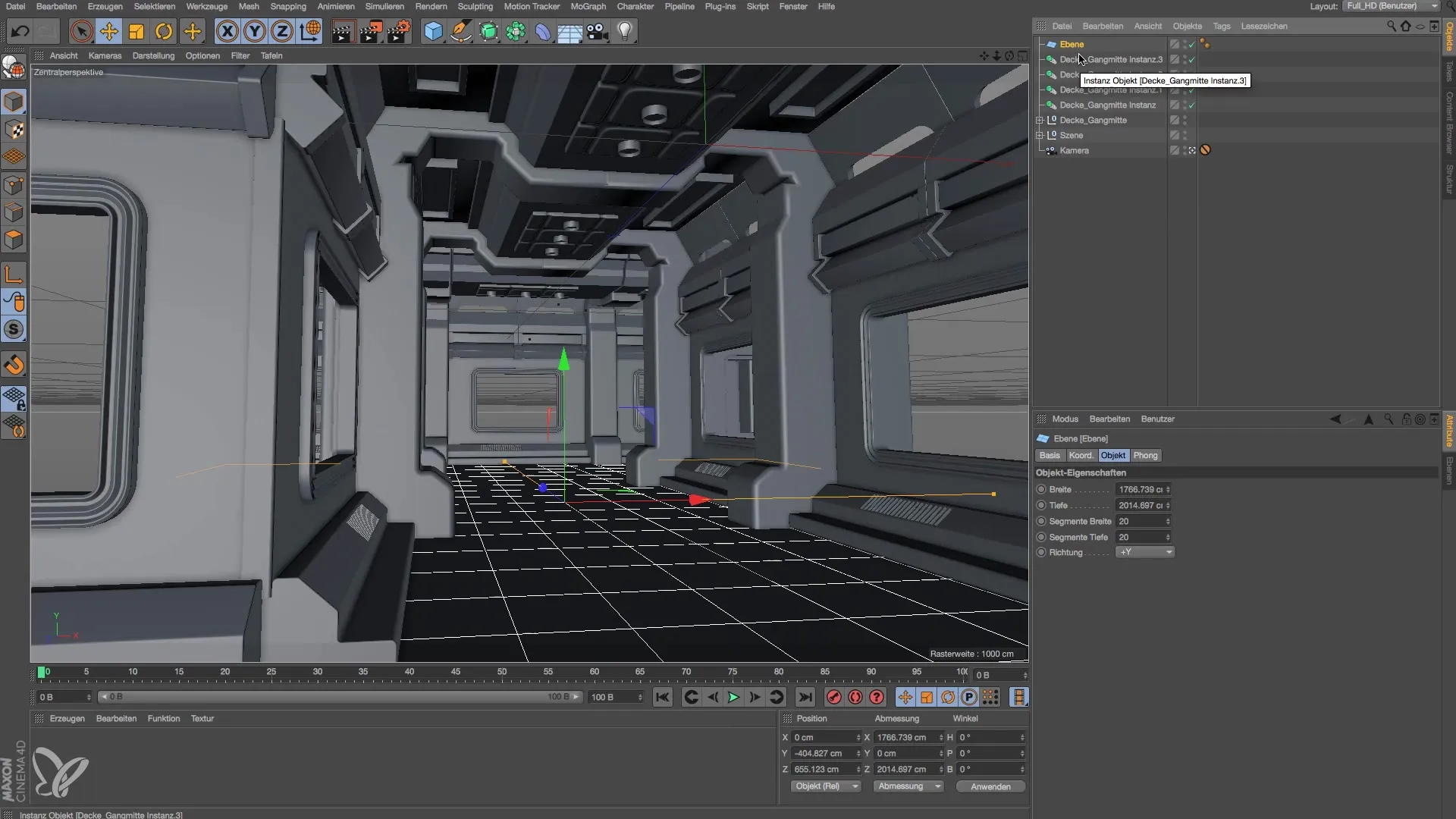Open the spline pen tool
Viewport: 1456px width, 819px height.
tap(460, 32)
